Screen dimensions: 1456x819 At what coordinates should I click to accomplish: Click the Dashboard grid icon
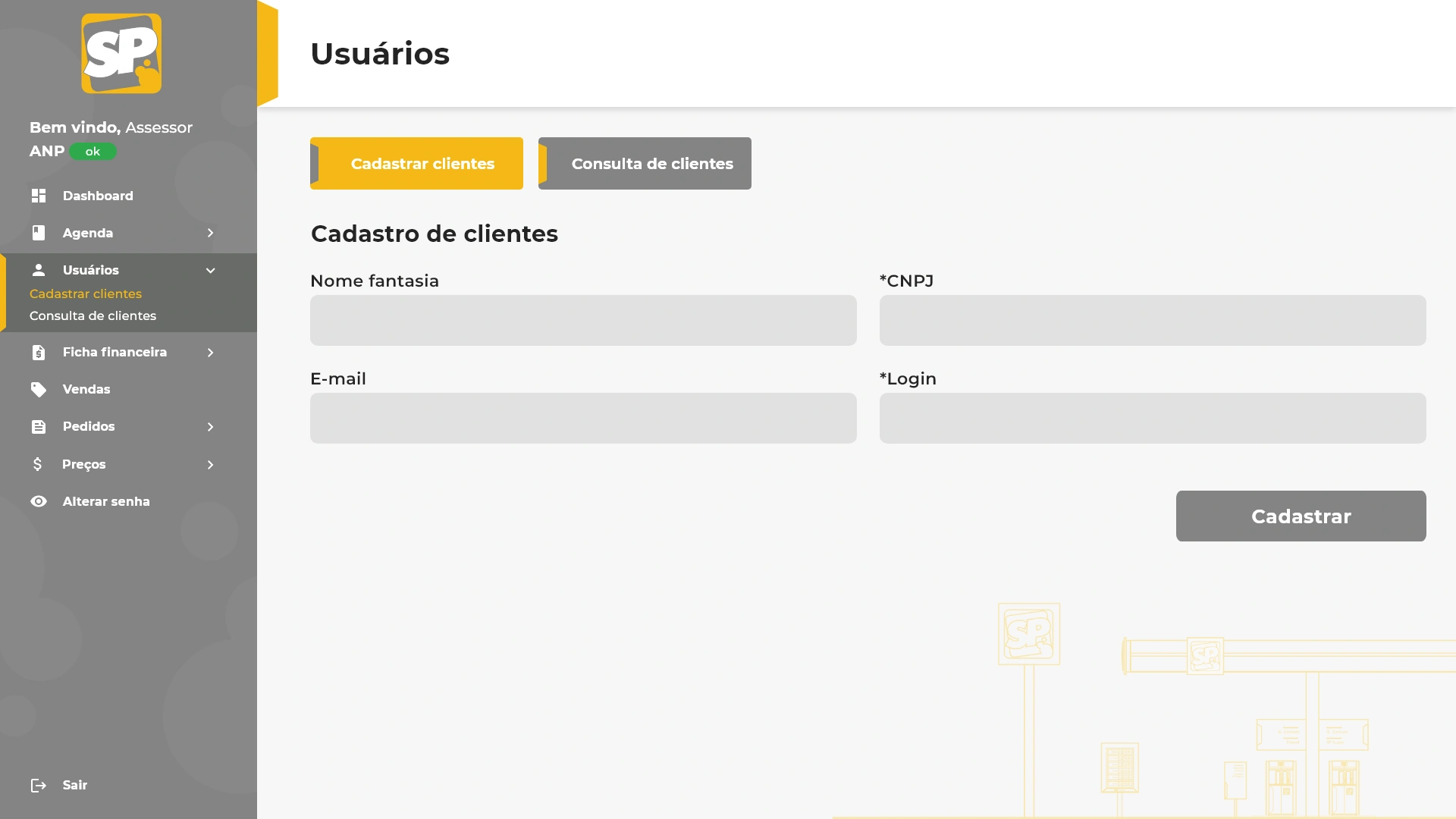click(x=39, y=196)
